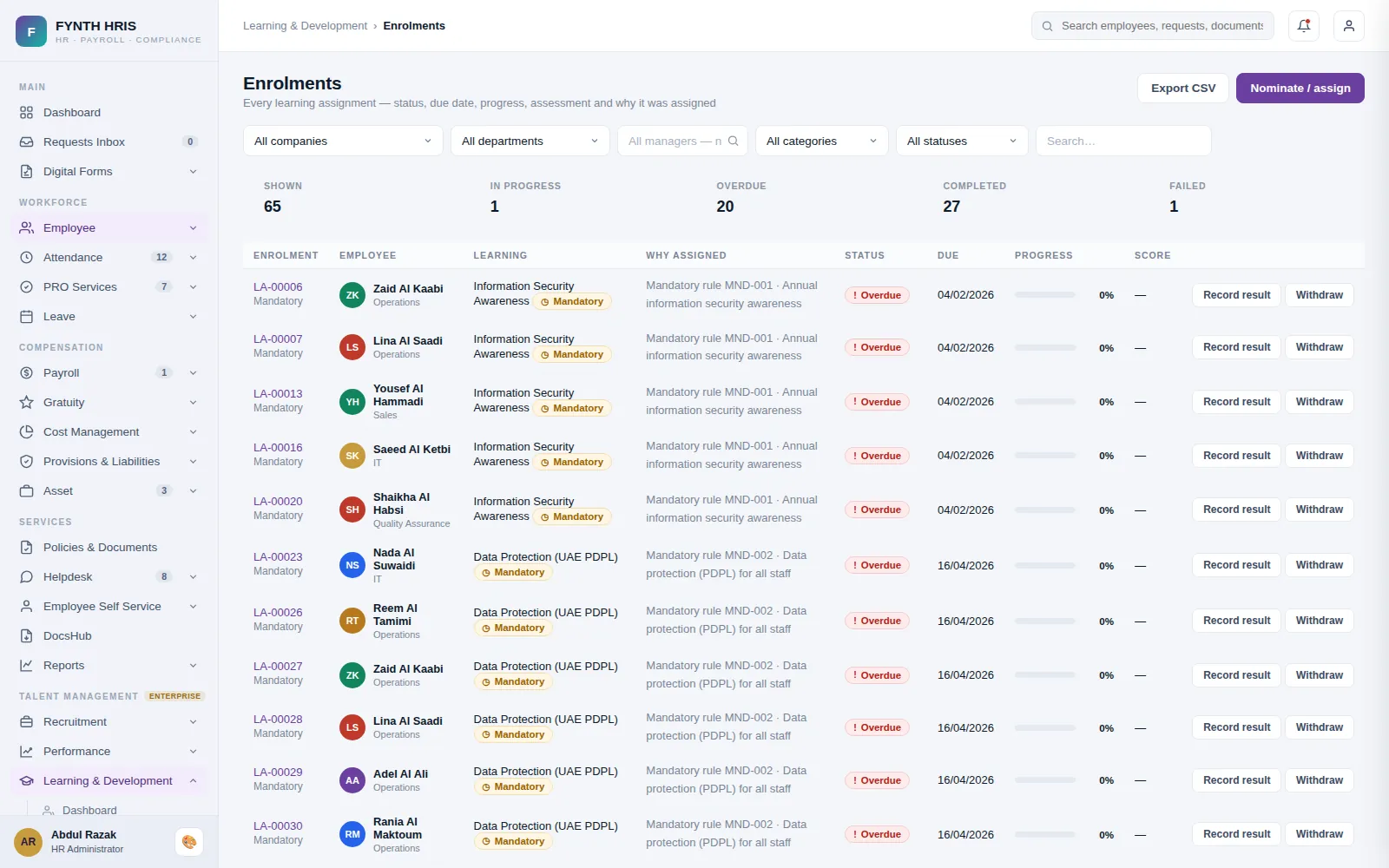Screen dimensions: 1389x868
Task: Click the Export CSV button
Action: click(x=1183, y=89)
